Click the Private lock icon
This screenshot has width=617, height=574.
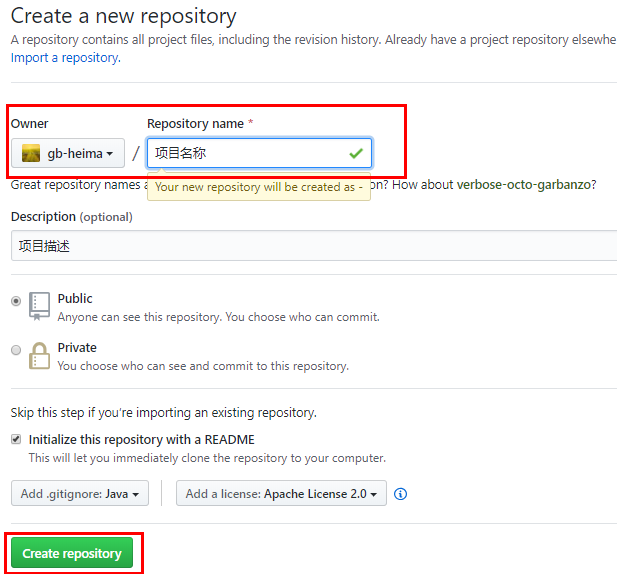39,356
